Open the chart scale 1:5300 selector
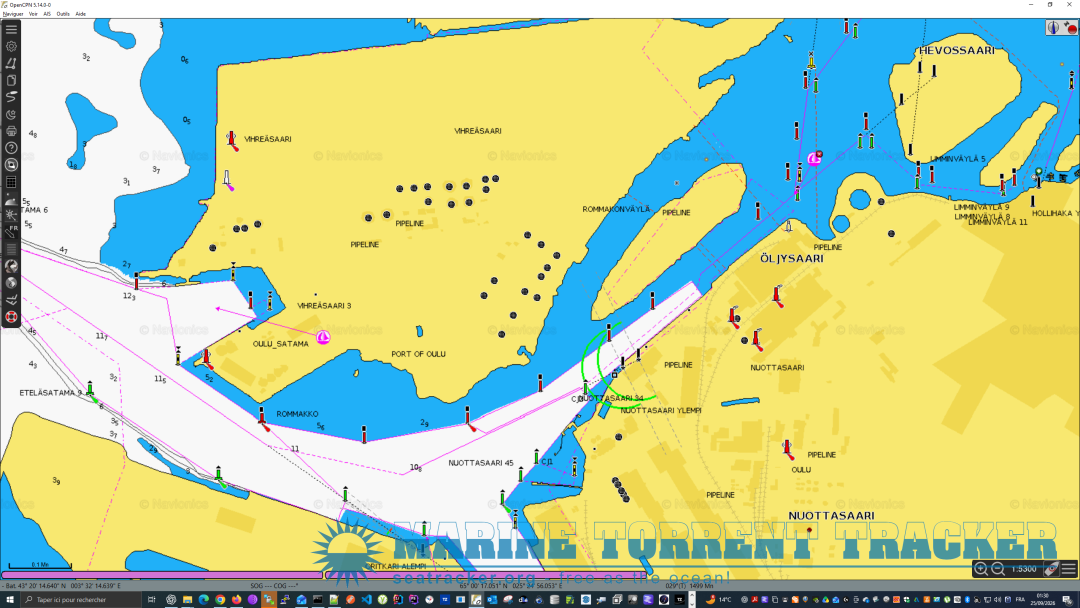The width and height of the screenshot is (1080, 608). [x=1024, y=569]
